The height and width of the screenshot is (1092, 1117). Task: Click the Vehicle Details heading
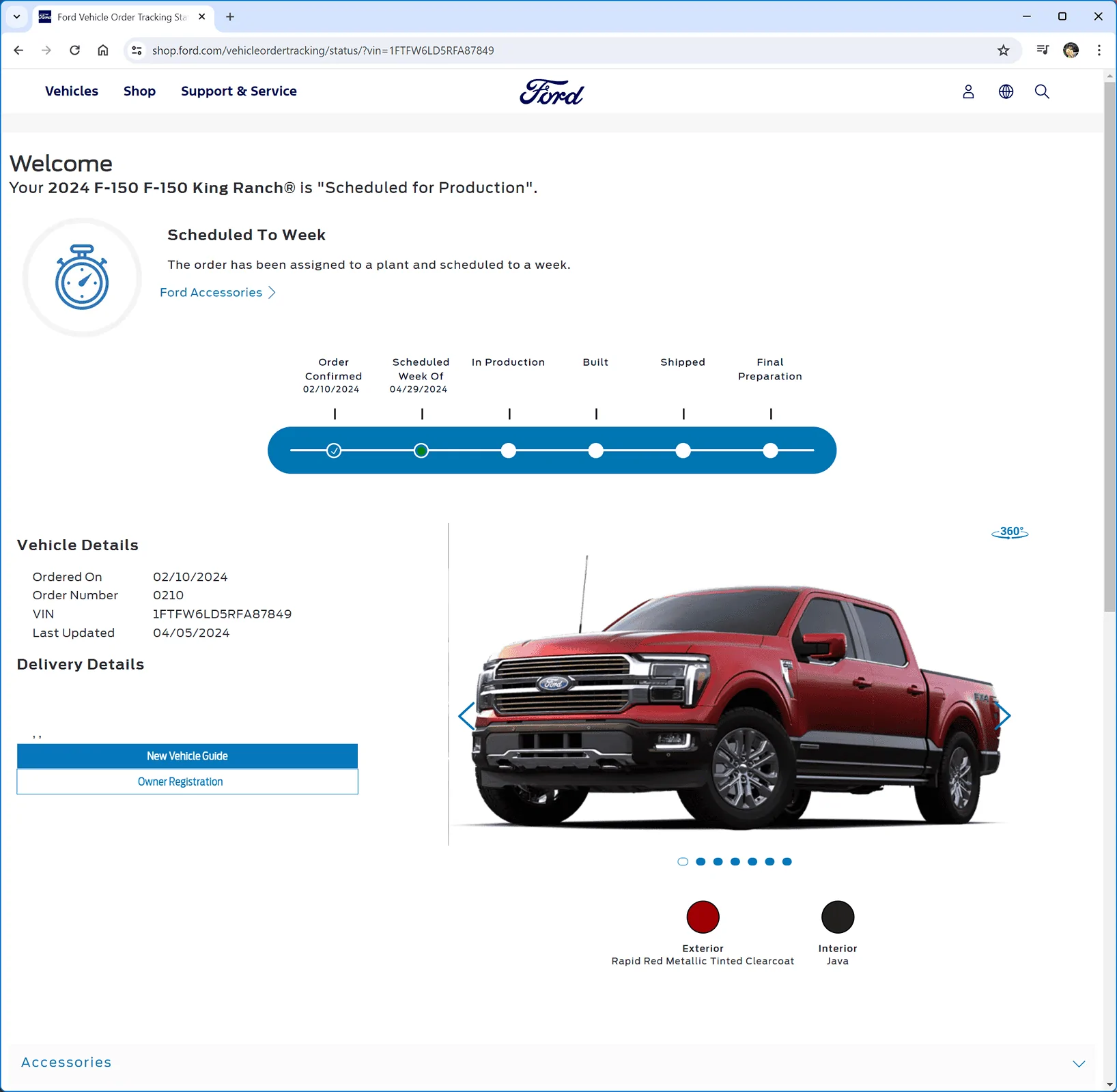click(x=78, y=545)
